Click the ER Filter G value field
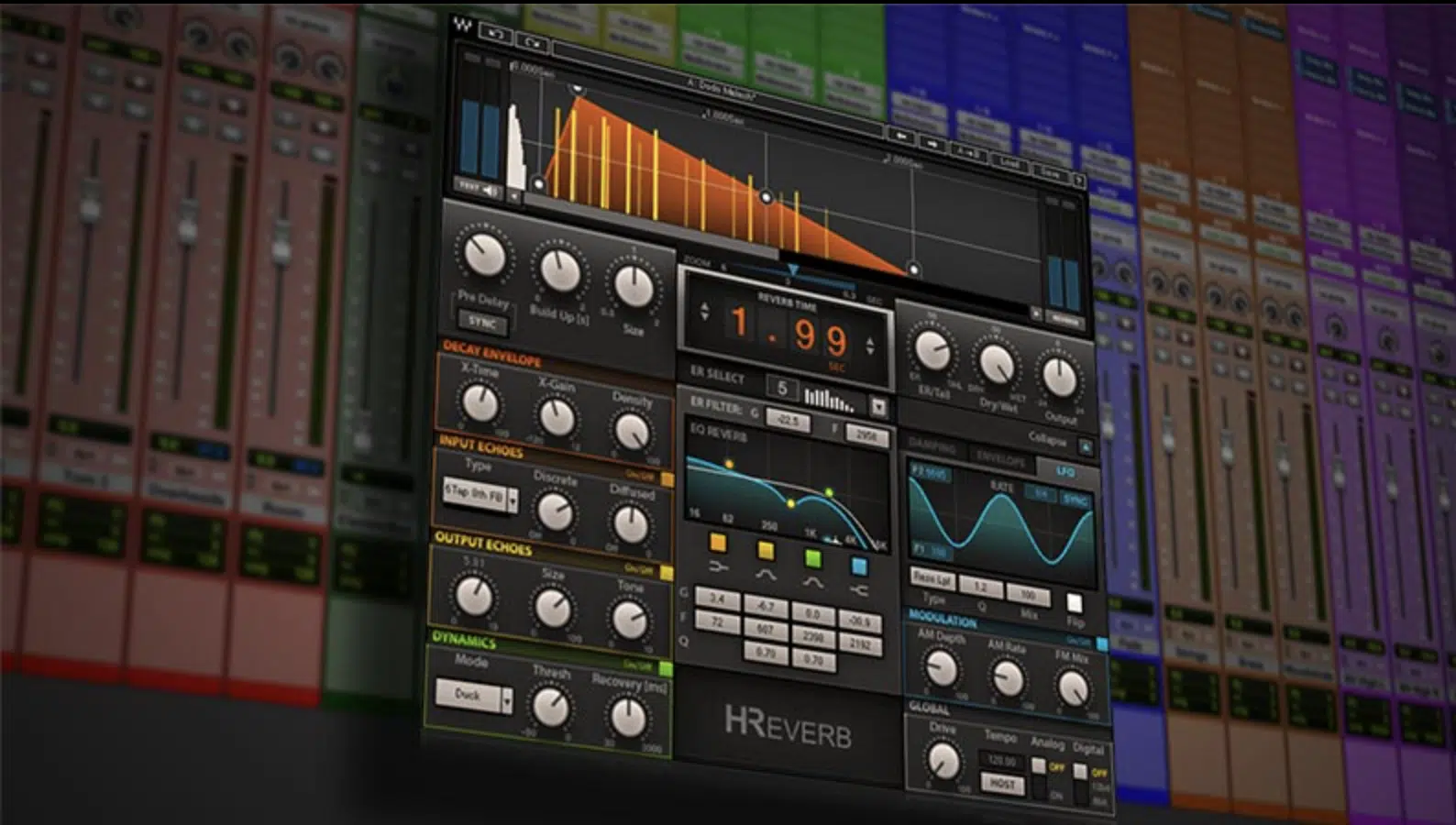Viewport: 1456px width, 825px height. [x=788, y=421]
